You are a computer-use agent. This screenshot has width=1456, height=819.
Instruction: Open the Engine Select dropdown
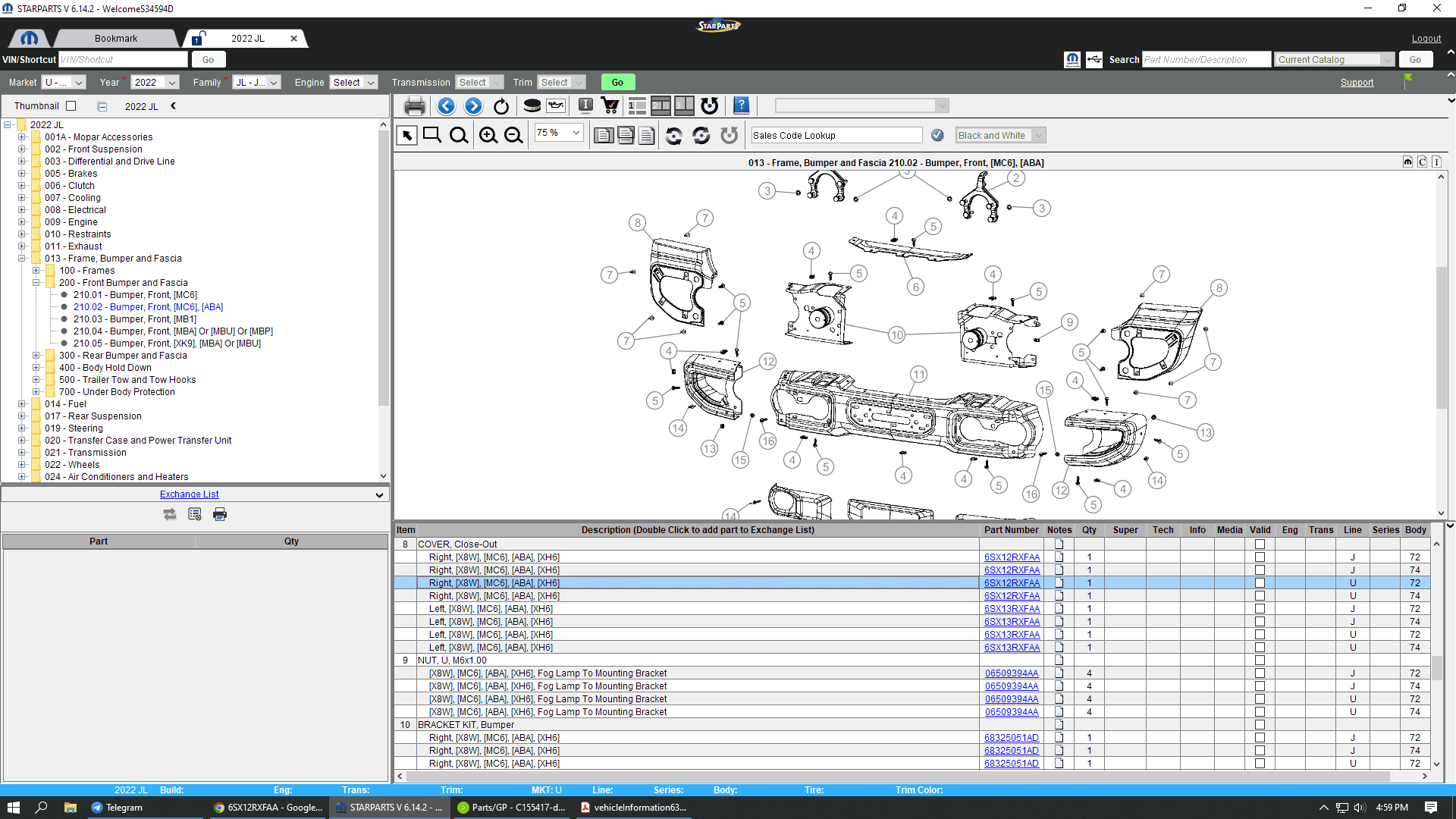coord(354,83)
